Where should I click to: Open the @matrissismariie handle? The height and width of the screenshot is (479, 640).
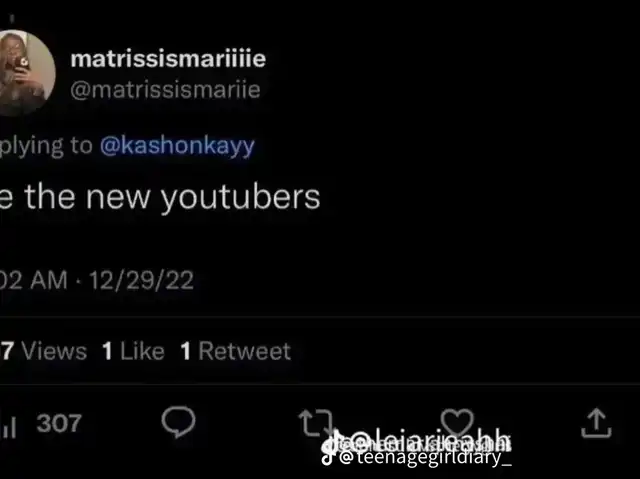[165, 90]
